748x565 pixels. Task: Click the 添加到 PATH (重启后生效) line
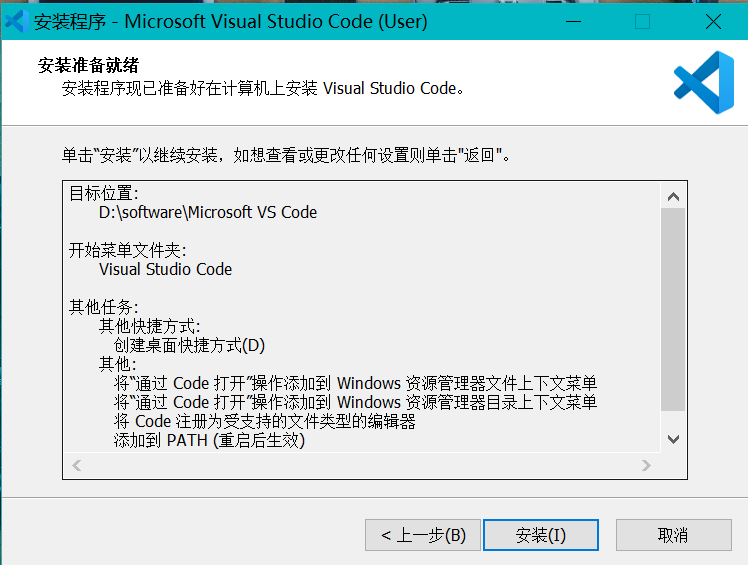(x=209, y=440)
